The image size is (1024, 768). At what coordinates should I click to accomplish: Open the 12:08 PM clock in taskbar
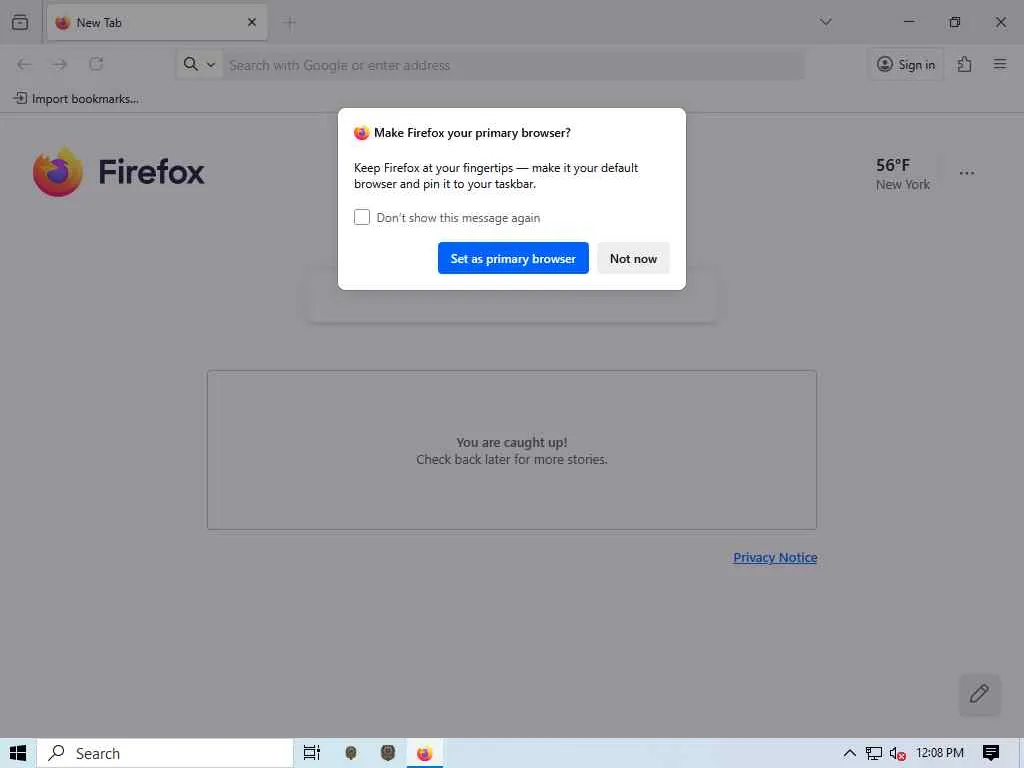[940, 753]
